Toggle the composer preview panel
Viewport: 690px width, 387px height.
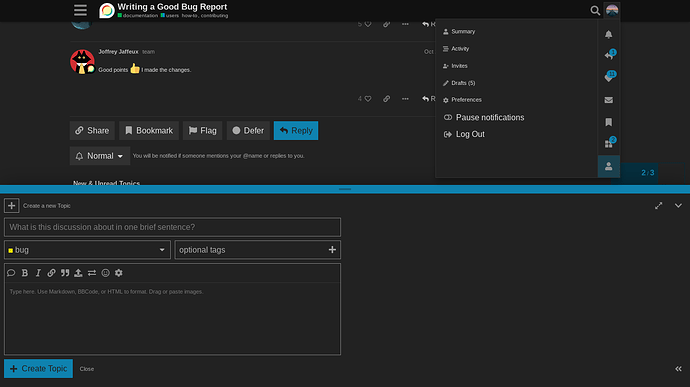(x=678, y=369)
